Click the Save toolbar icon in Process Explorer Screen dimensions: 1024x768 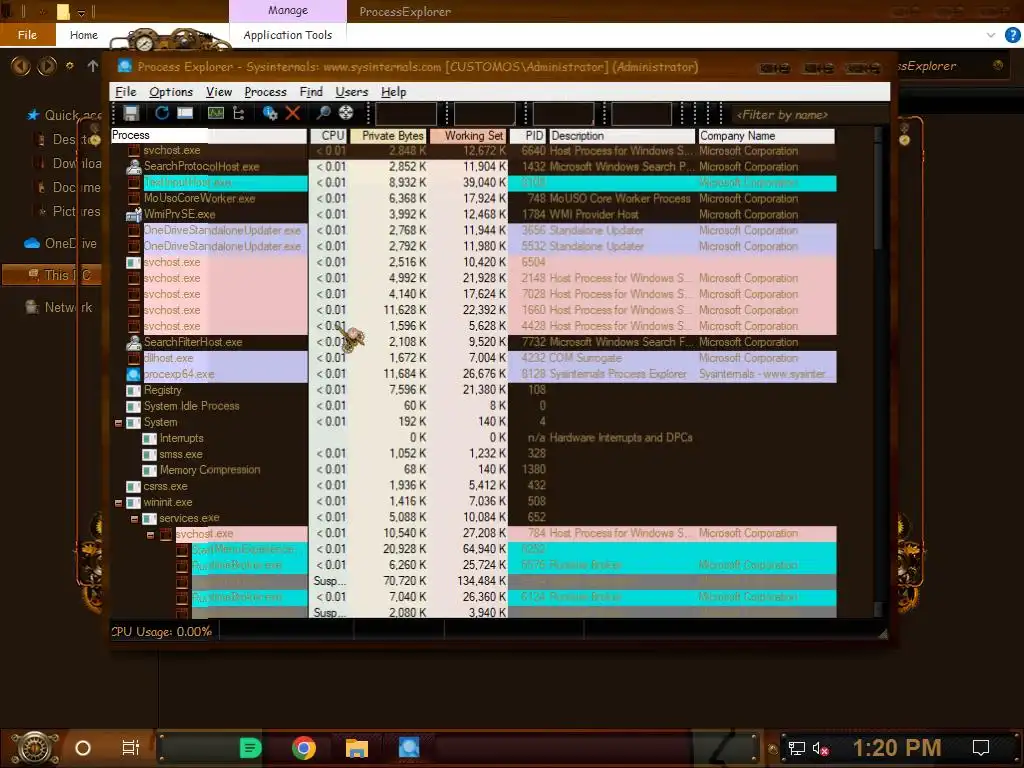tap(131, 114)
